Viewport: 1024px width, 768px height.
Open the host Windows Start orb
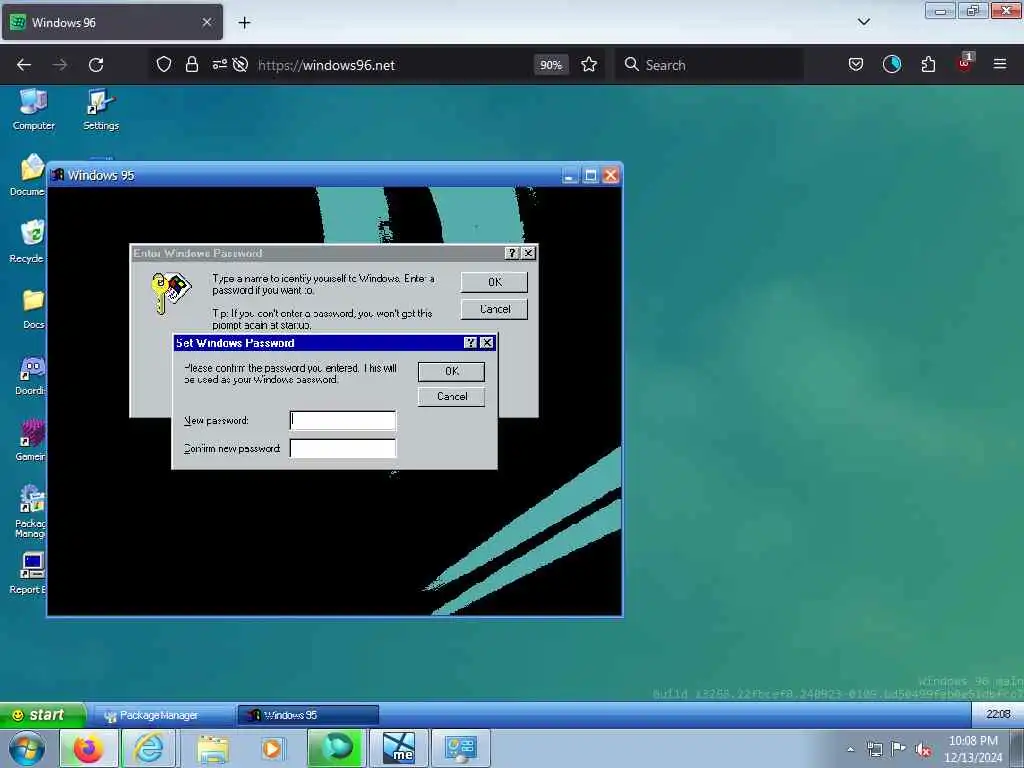click(26, 749)
